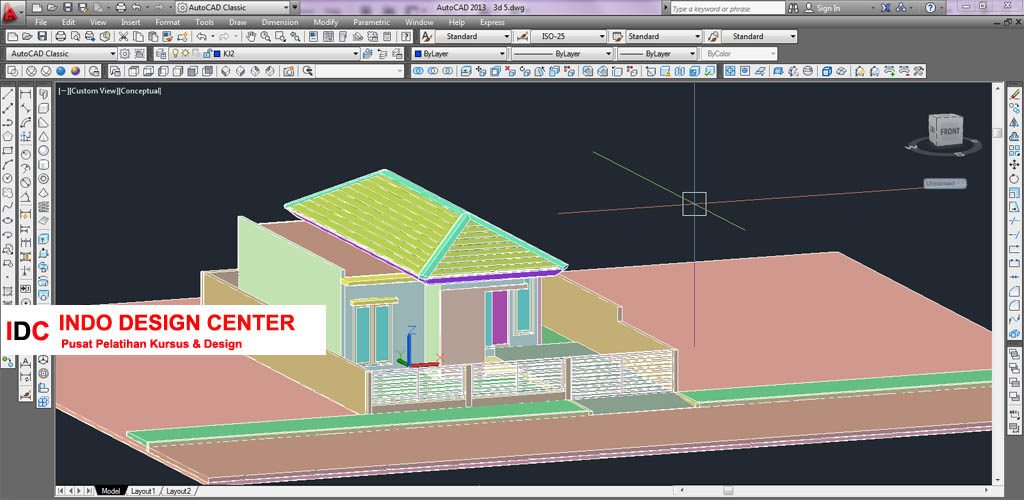Select the Mirror modify tool
This screenshot has height=500, width=1024.
[1014, 123]
